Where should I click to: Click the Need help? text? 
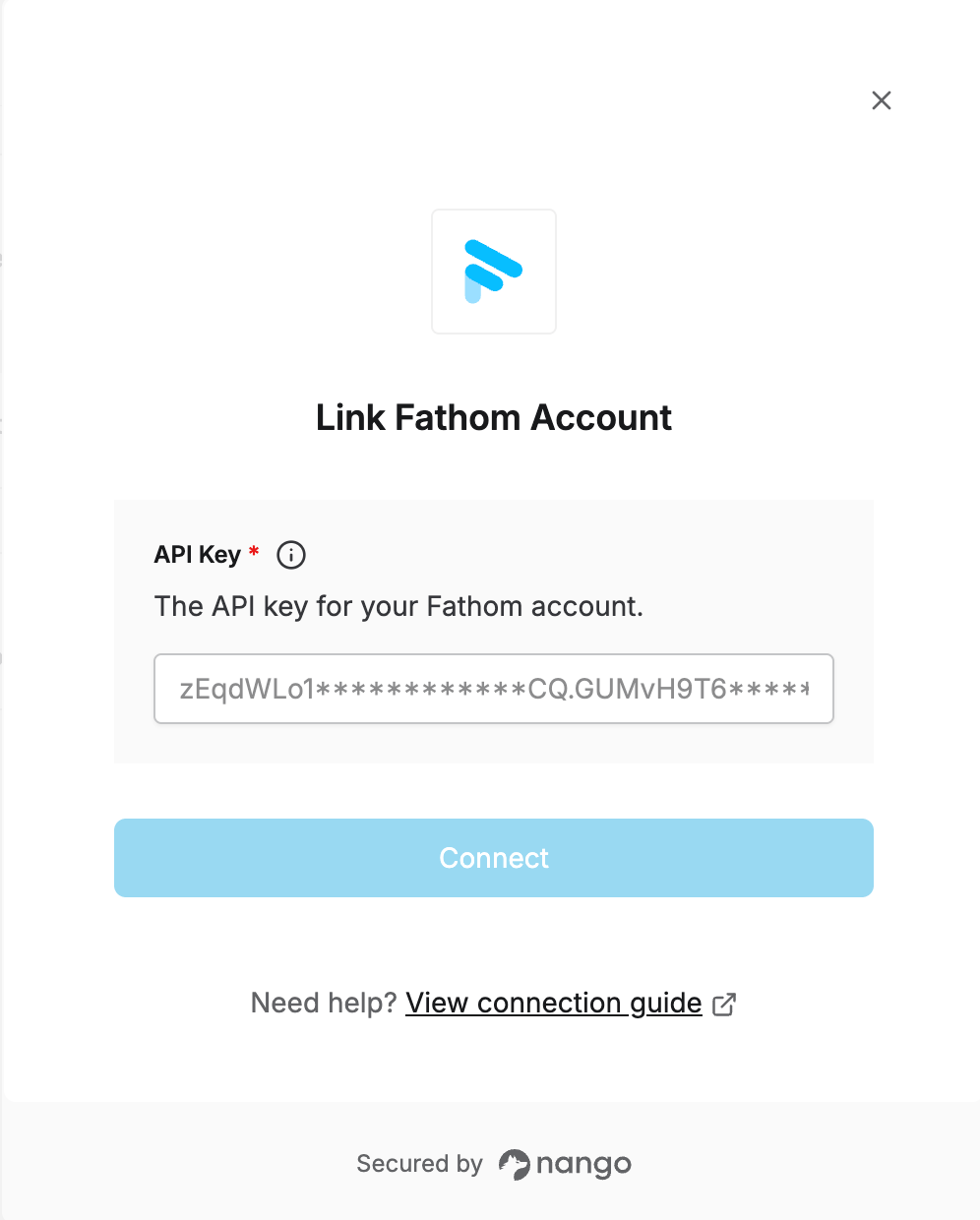(x=324, y=1003)
